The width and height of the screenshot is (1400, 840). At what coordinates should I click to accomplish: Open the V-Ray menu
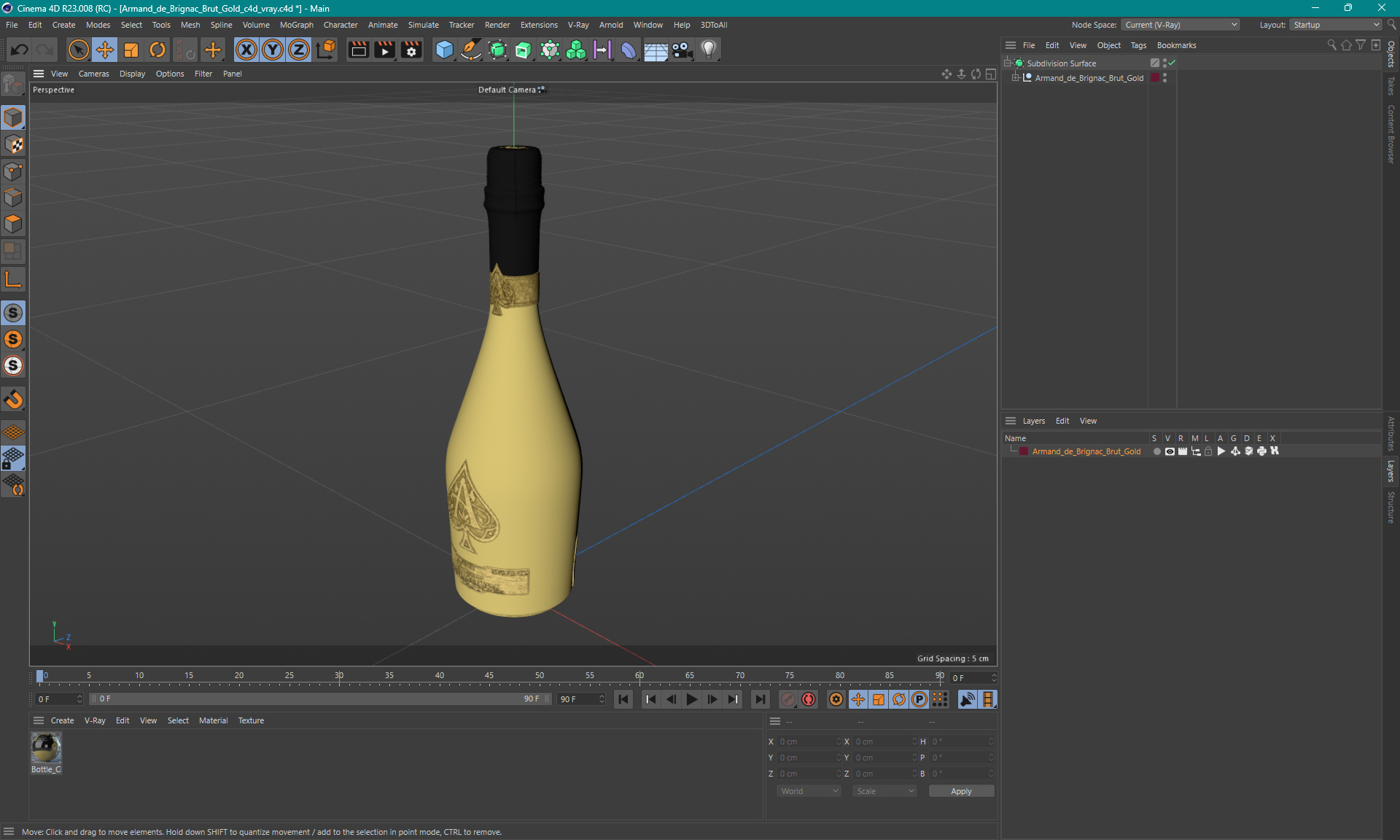[578, 25]
